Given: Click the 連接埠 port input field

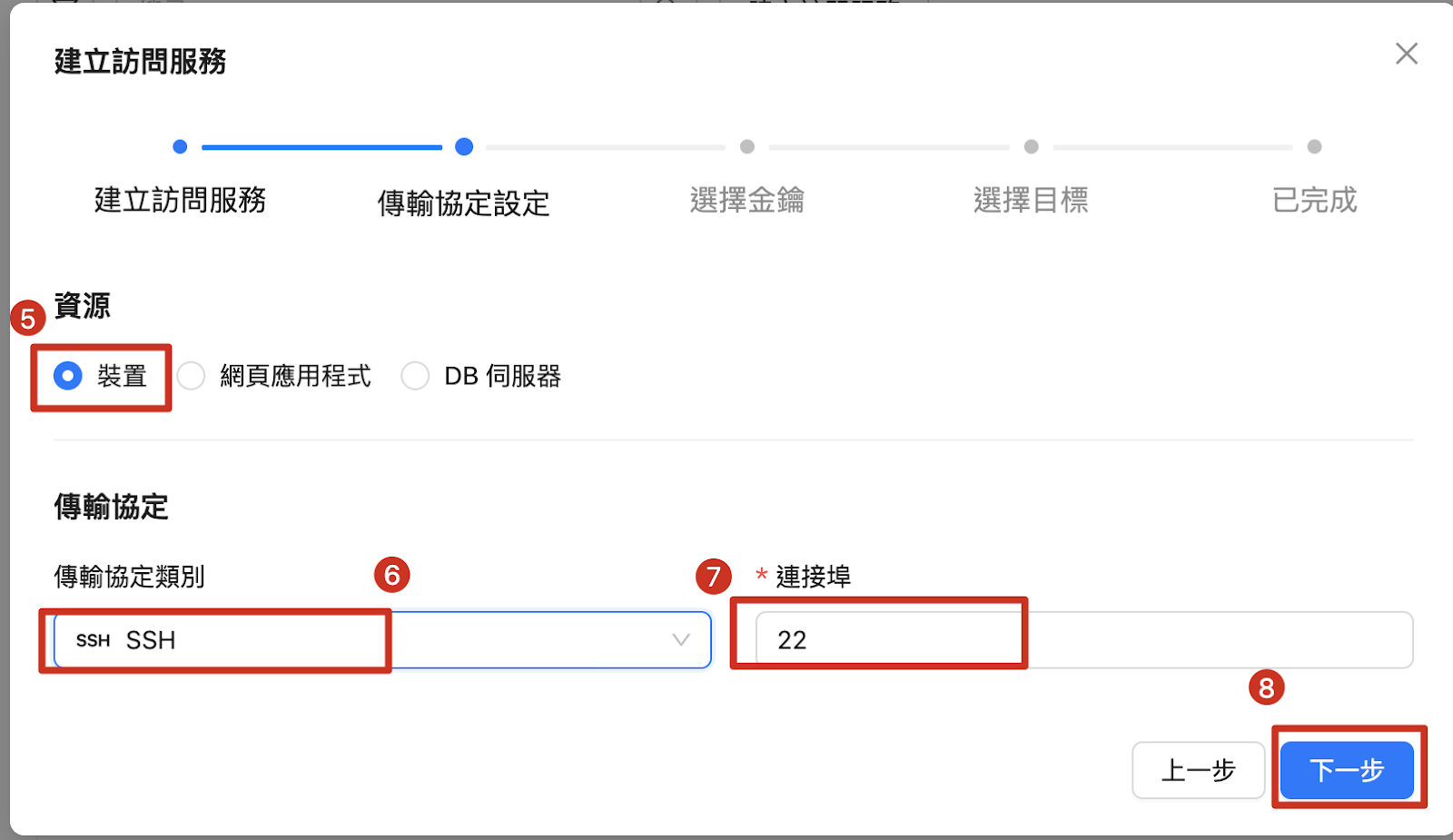Looking at the screenshot, I should (1082, 640).
